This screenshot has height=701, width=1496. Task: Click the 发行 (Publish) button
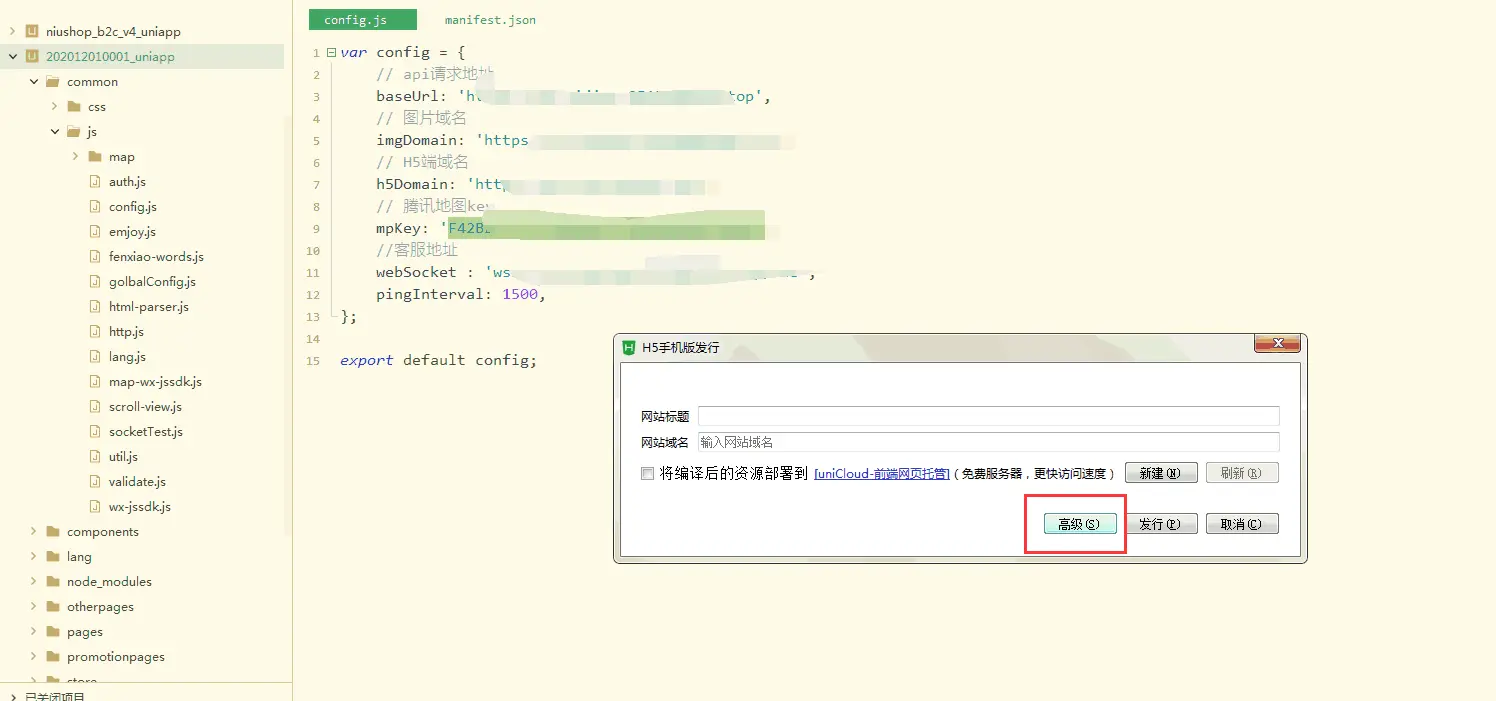pos(1160,524)
